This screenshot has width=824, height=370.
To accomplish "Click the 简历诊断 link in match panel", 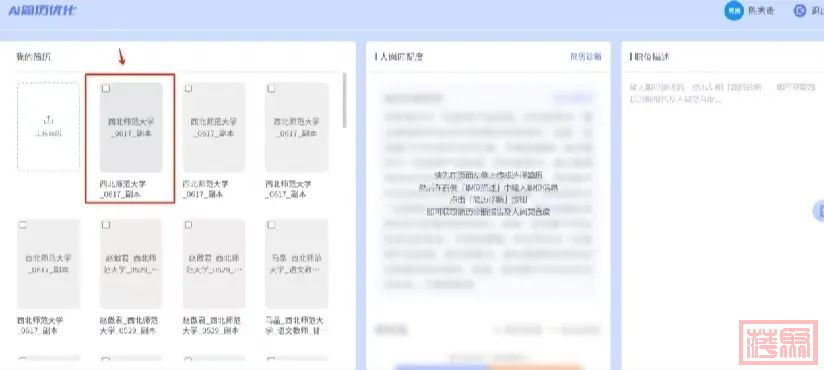I will (586, 57).
